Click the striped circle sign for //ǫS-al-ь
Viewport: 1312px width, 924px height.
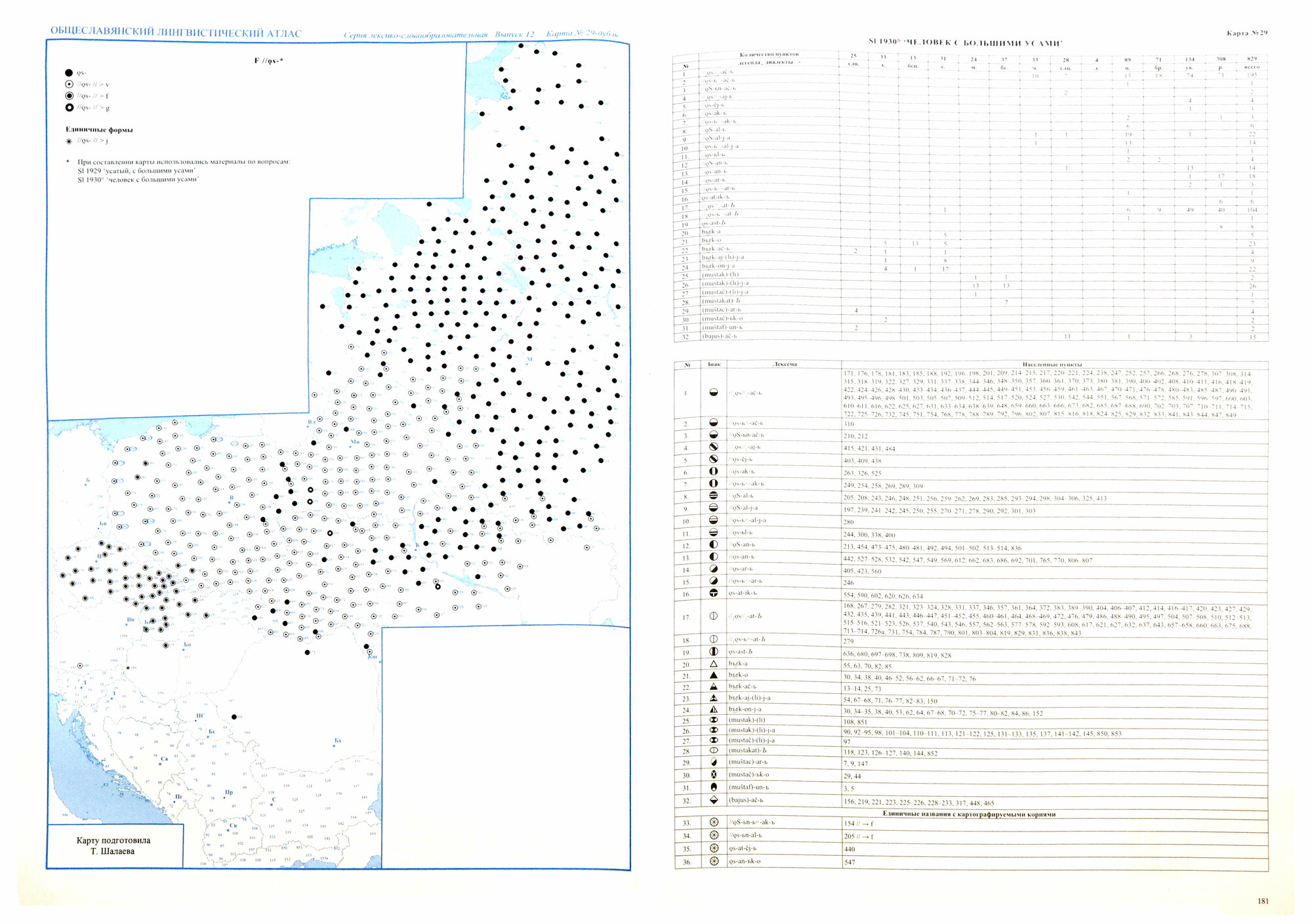click(x=714, y=496)
